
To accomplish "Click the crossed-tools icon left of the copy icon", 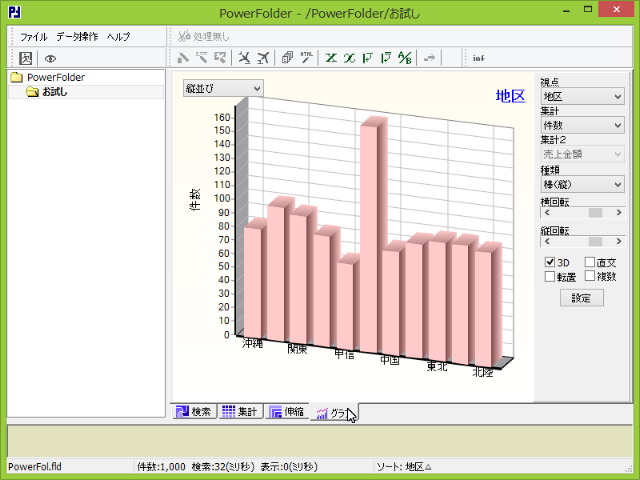I will (x=263, y=58).
